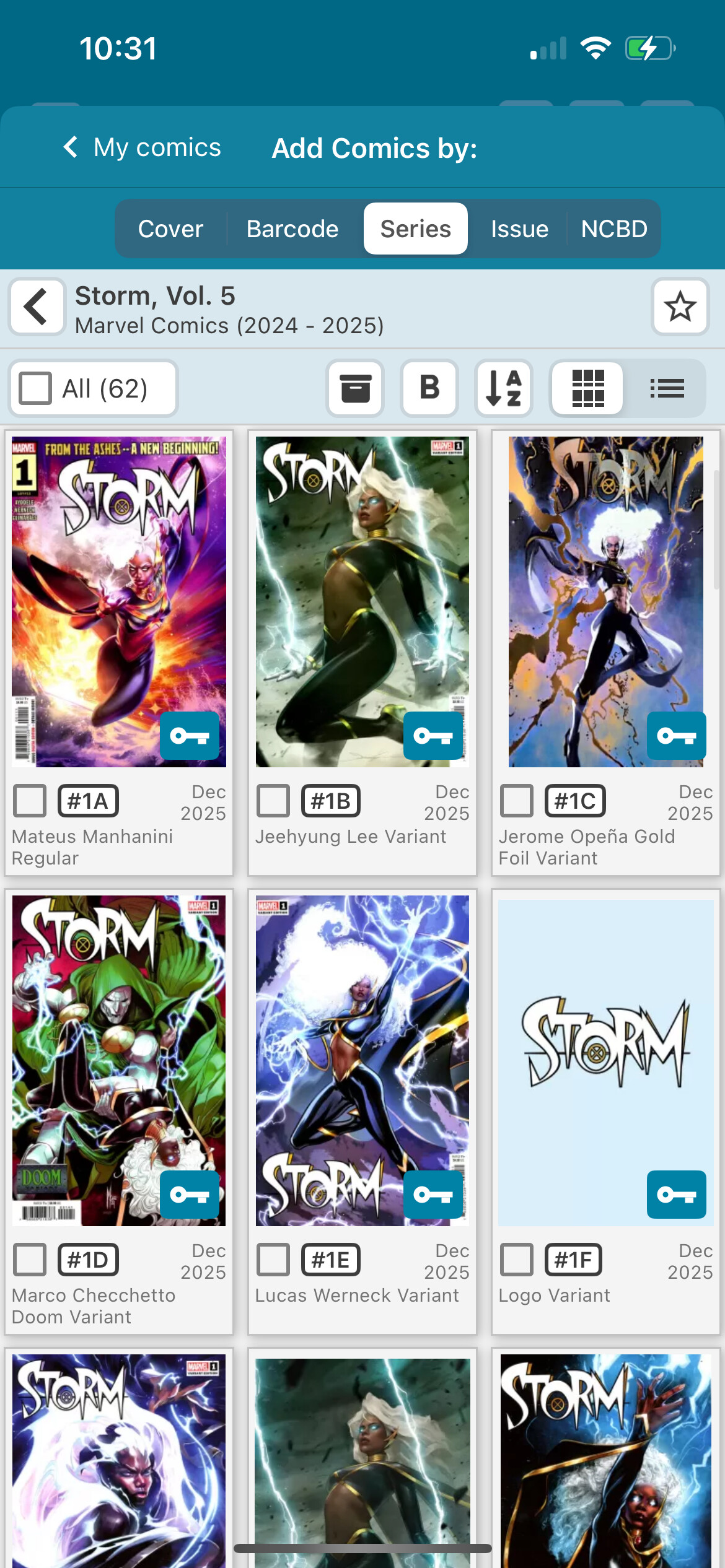Open the collection box filter icon
The image size is (725, 1568).
coord(355,388)
